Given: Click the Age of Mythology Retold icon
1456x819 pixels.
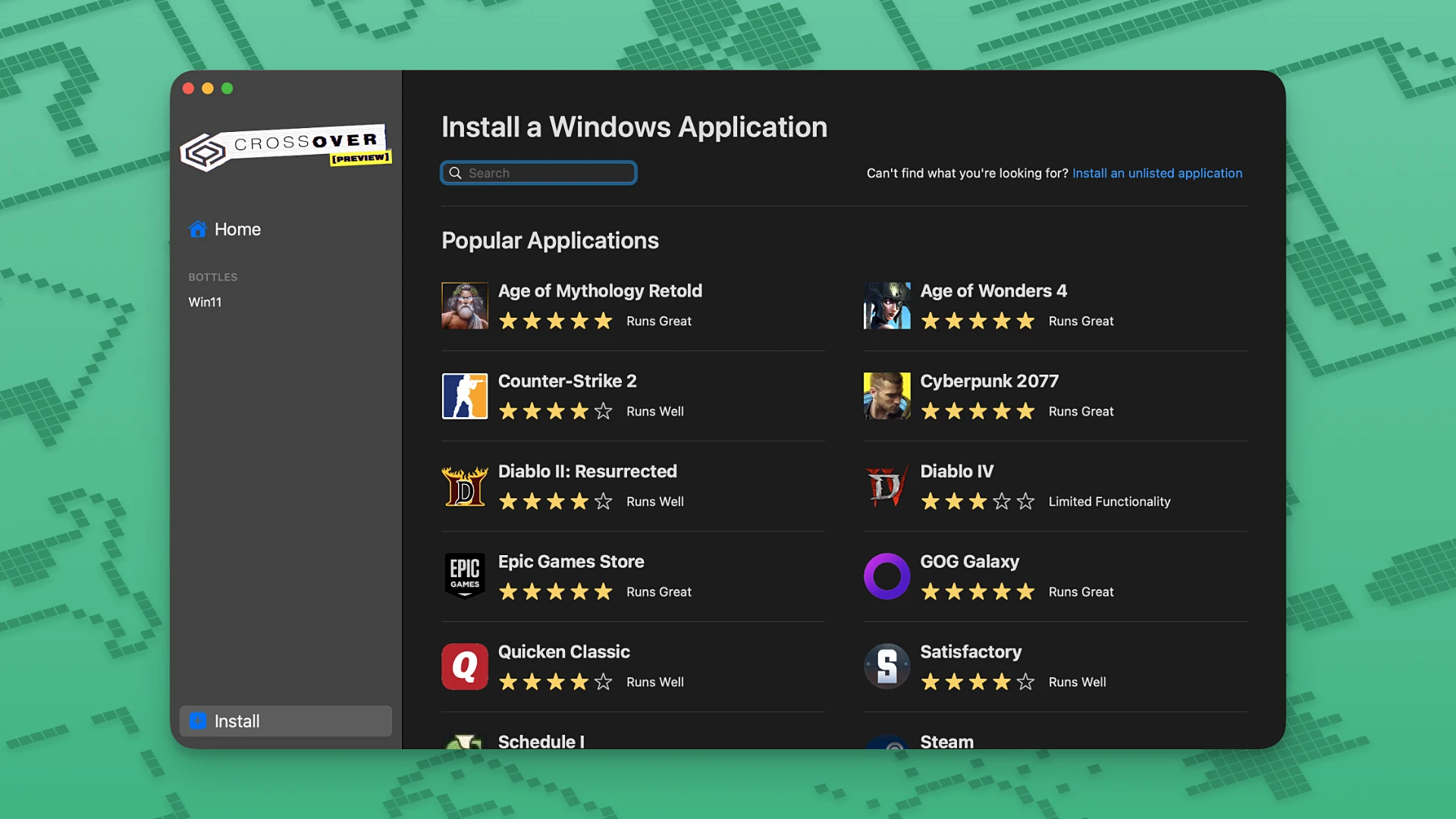Looking at the screenshot, I should pyautogui.click(x=465, y=306).
